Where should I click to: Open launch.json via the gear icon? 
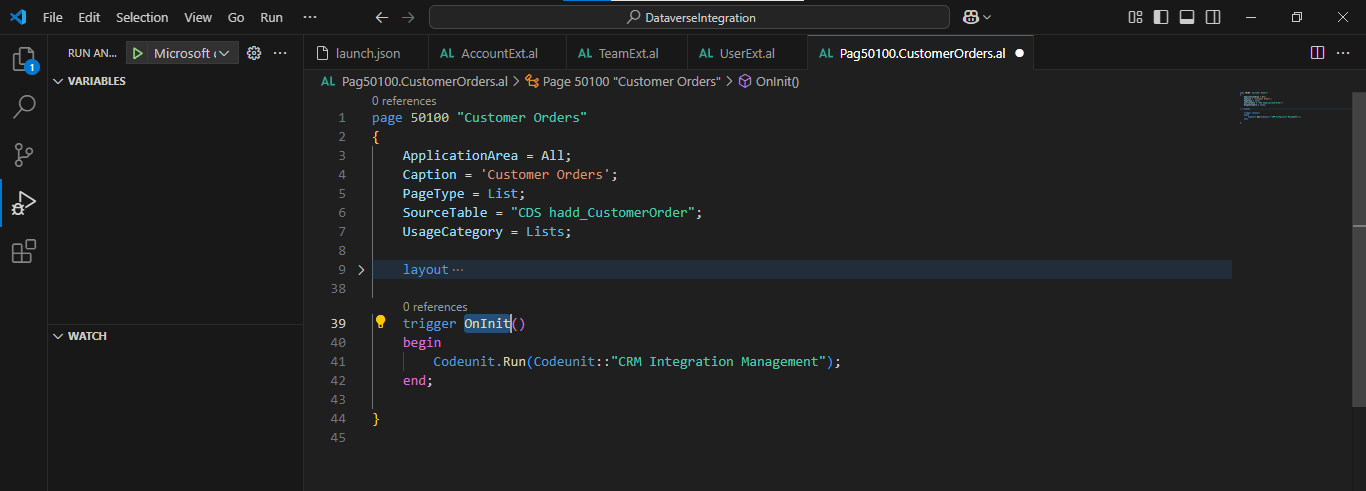pyautogui.click(x=254, y=53)
